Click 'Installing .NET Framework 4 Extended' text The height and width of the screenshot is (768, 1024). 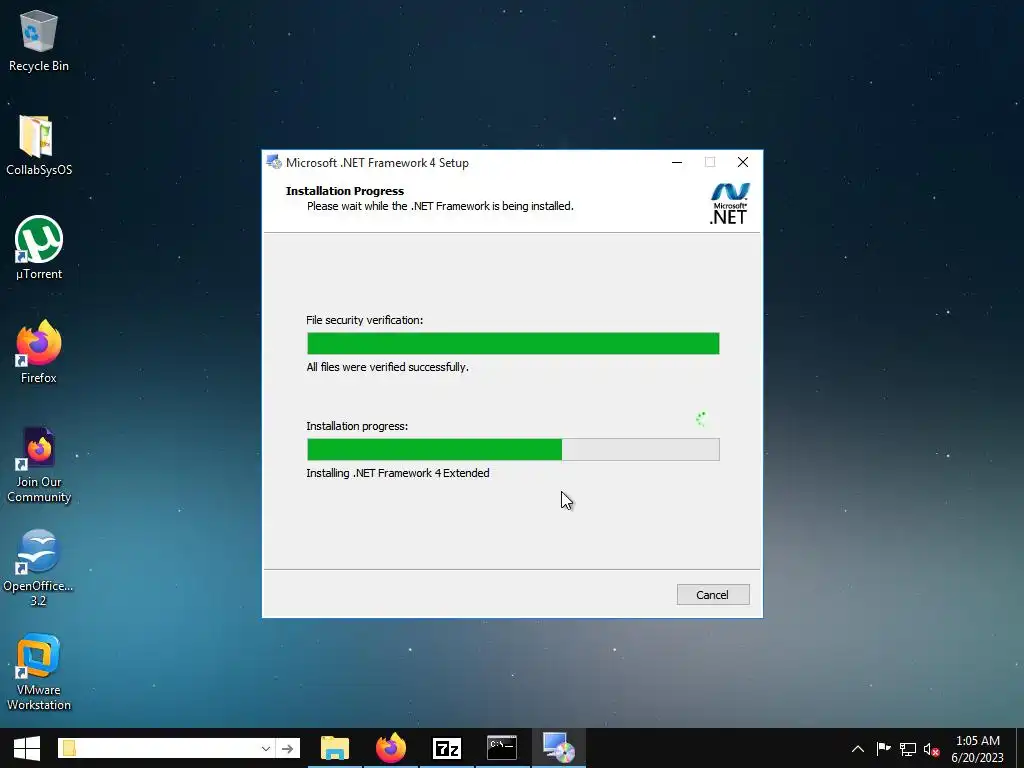pyautogui.click(x=398, y=473)
